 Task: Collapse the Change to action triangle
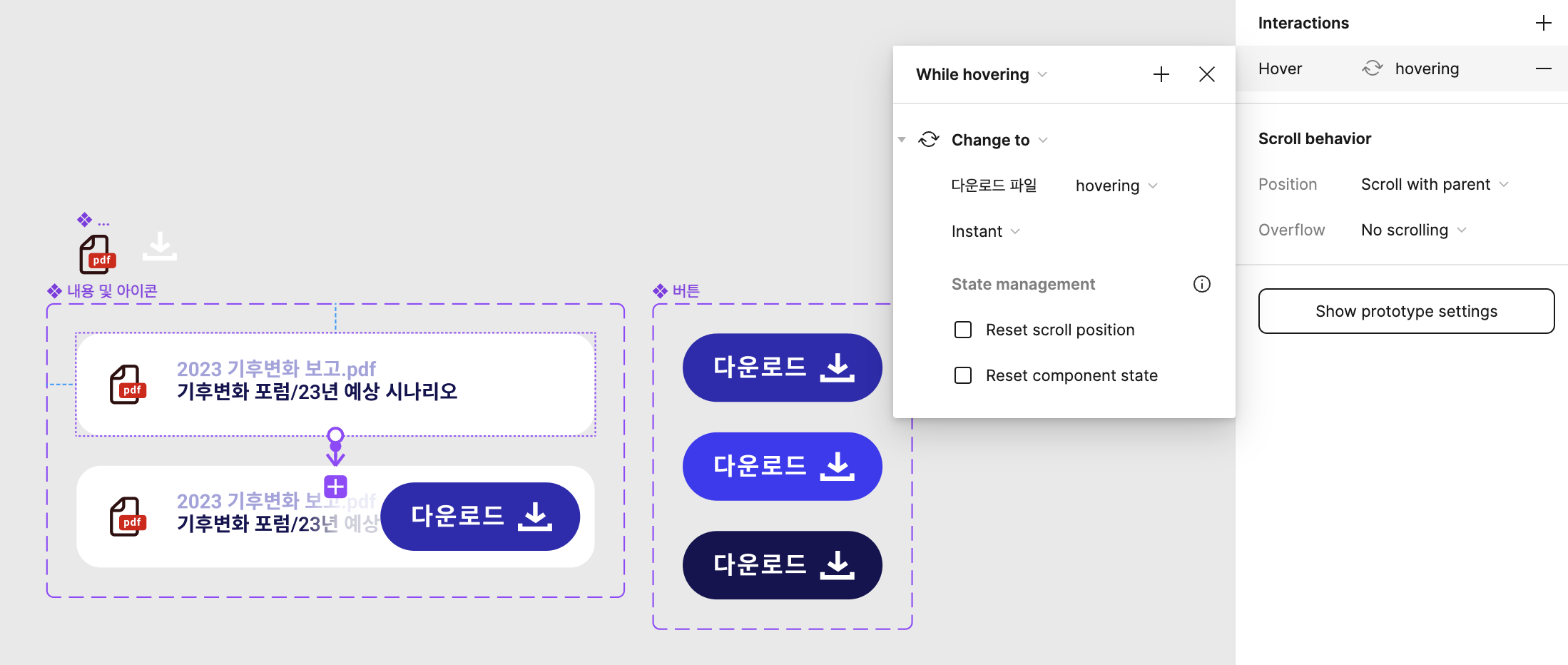(x=902, y=140)
